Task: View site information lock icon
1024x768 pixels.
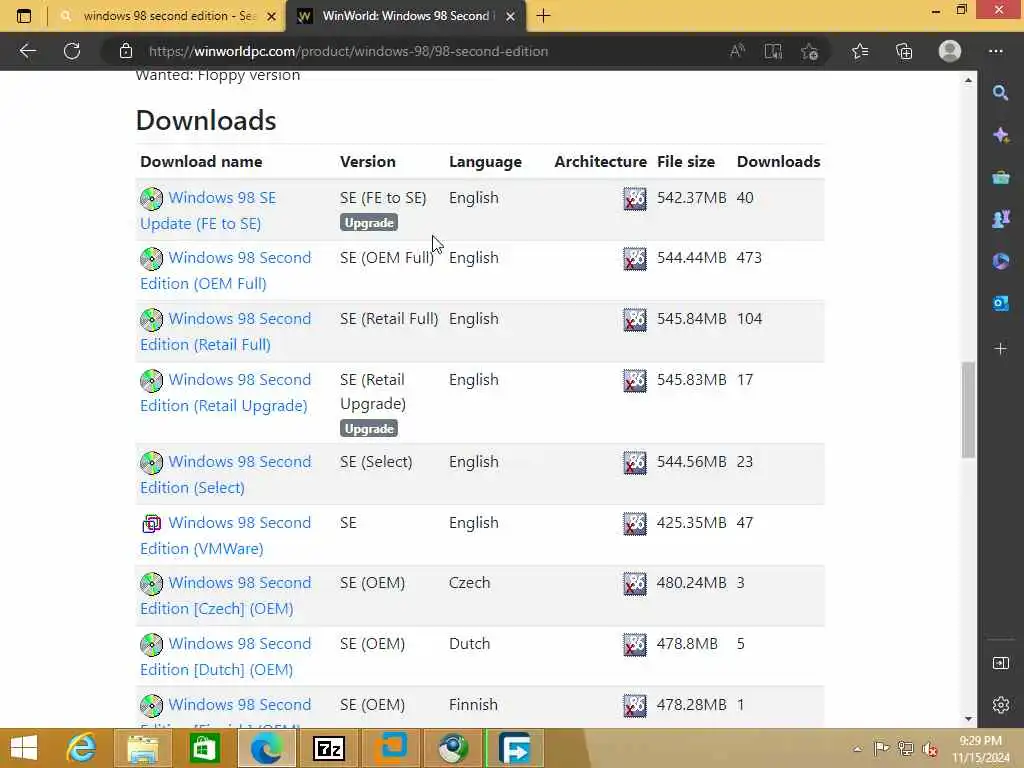Action: 126,51
